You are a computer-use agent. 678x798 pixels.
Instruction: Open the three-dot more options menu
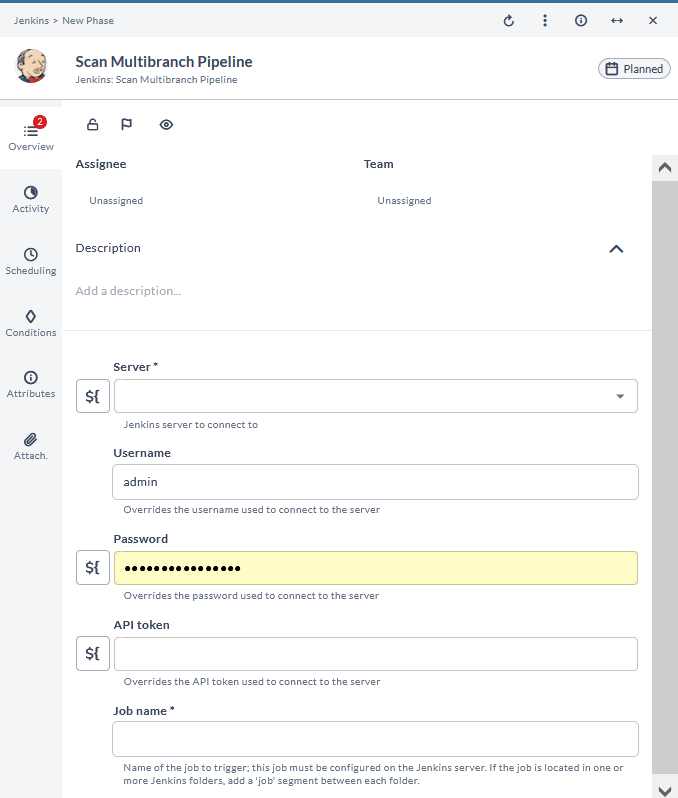pyautogui.click(x=544, y=20)
